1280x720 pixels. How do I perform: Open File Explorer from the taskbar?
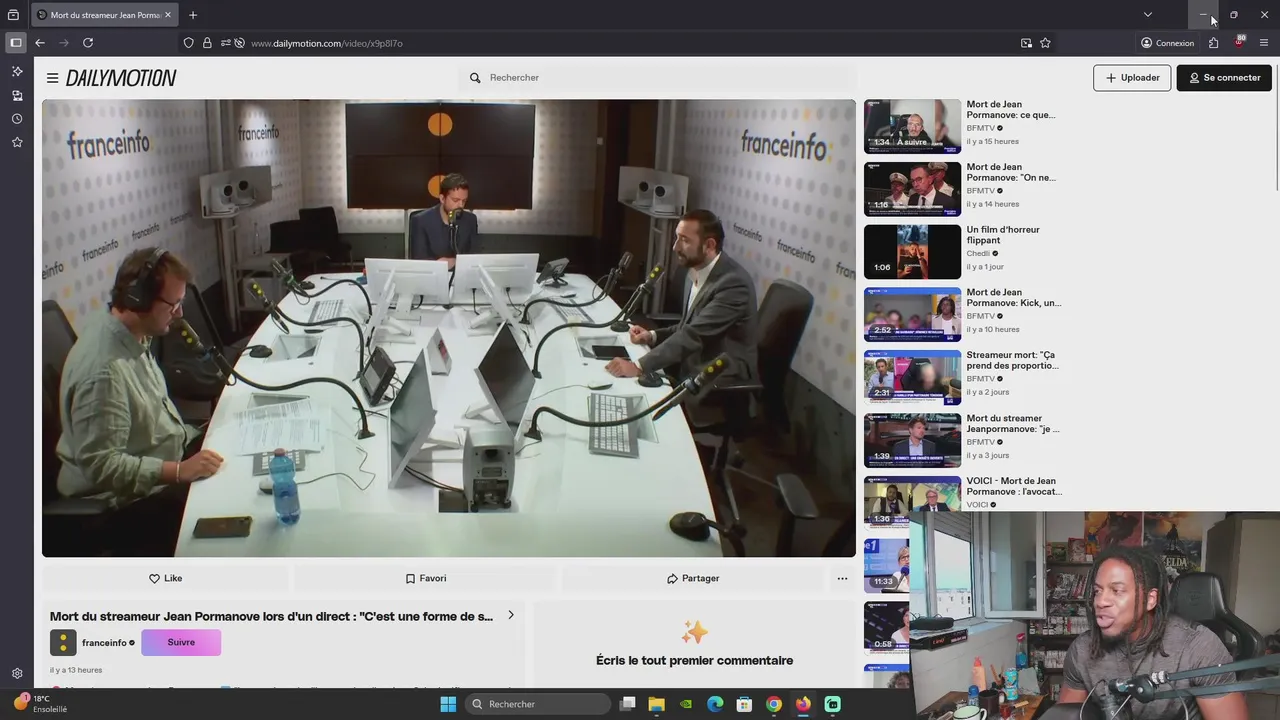point(657,704)
